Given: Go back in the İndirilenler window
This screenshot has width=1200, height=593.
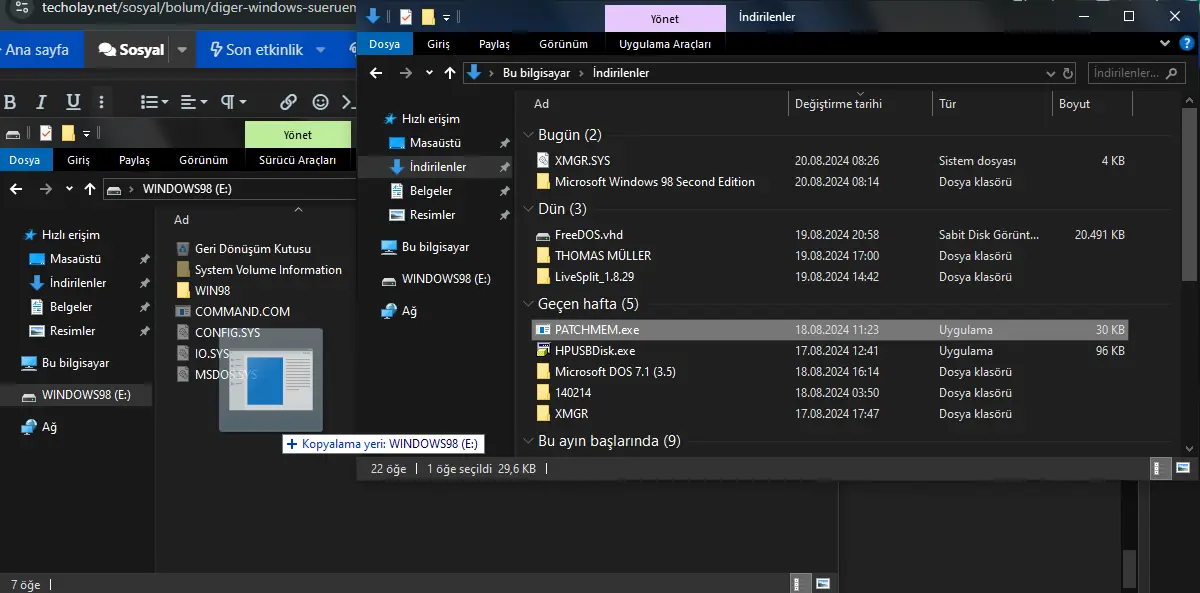Looking at the screenshot, I should (x=376, y=73).
